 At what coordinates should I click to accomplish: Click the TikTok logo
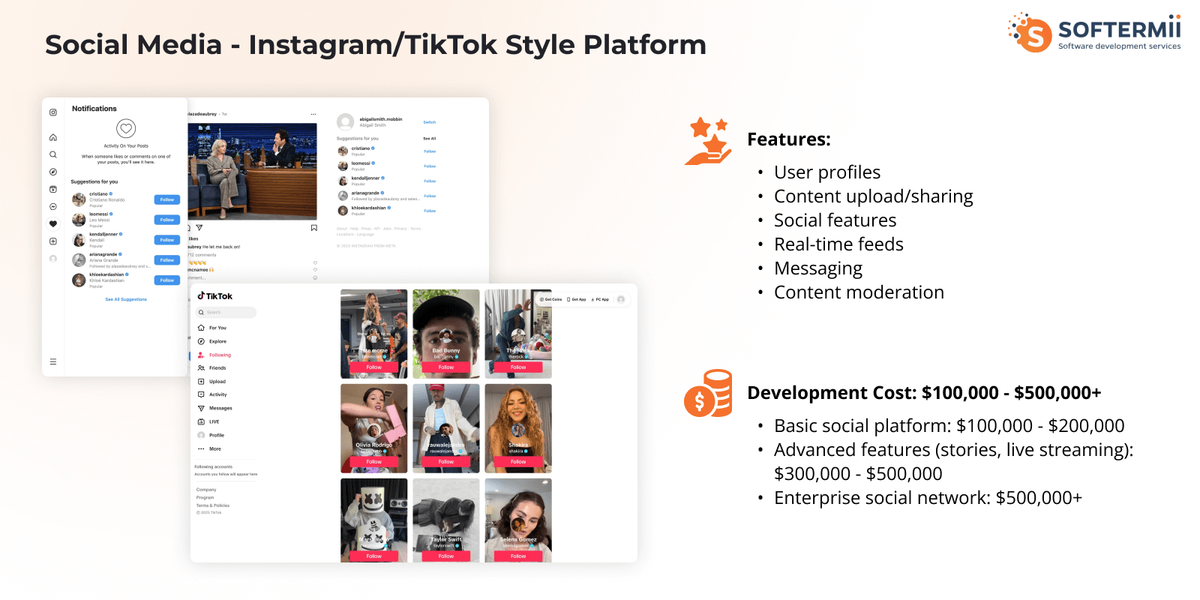(215, 296)
